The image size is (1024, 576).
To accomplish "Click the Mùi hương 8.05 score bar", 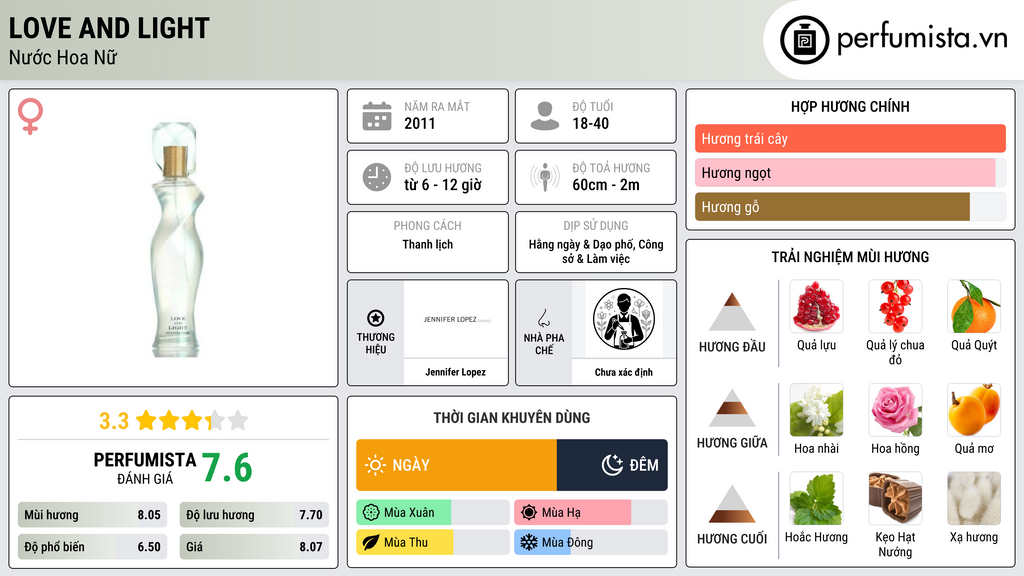I will pyautogui.click(x=92, y=515).
